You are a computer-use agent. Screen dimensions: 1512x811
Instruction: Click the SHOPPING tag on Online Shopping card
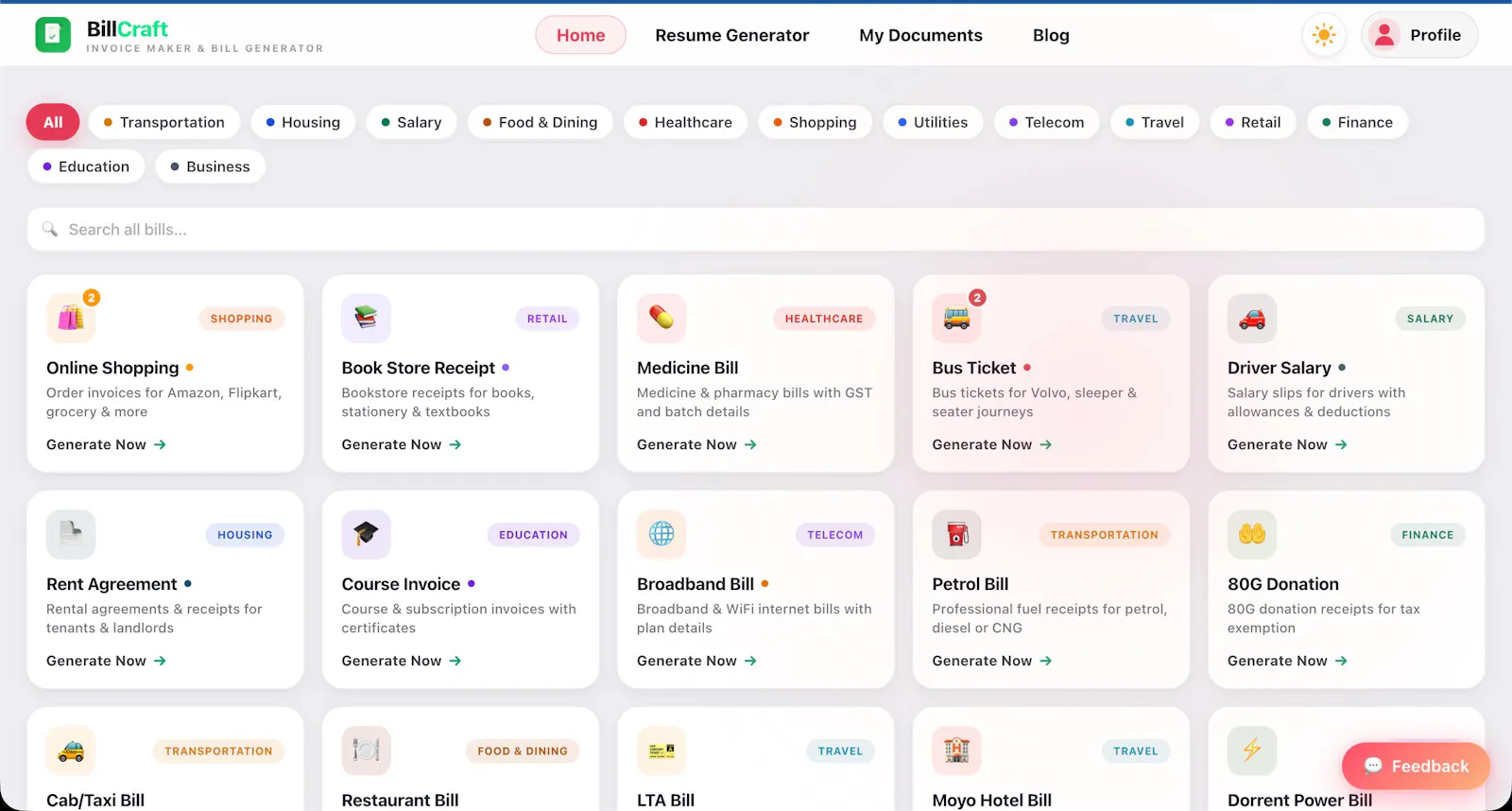click(x=241, y=319)
